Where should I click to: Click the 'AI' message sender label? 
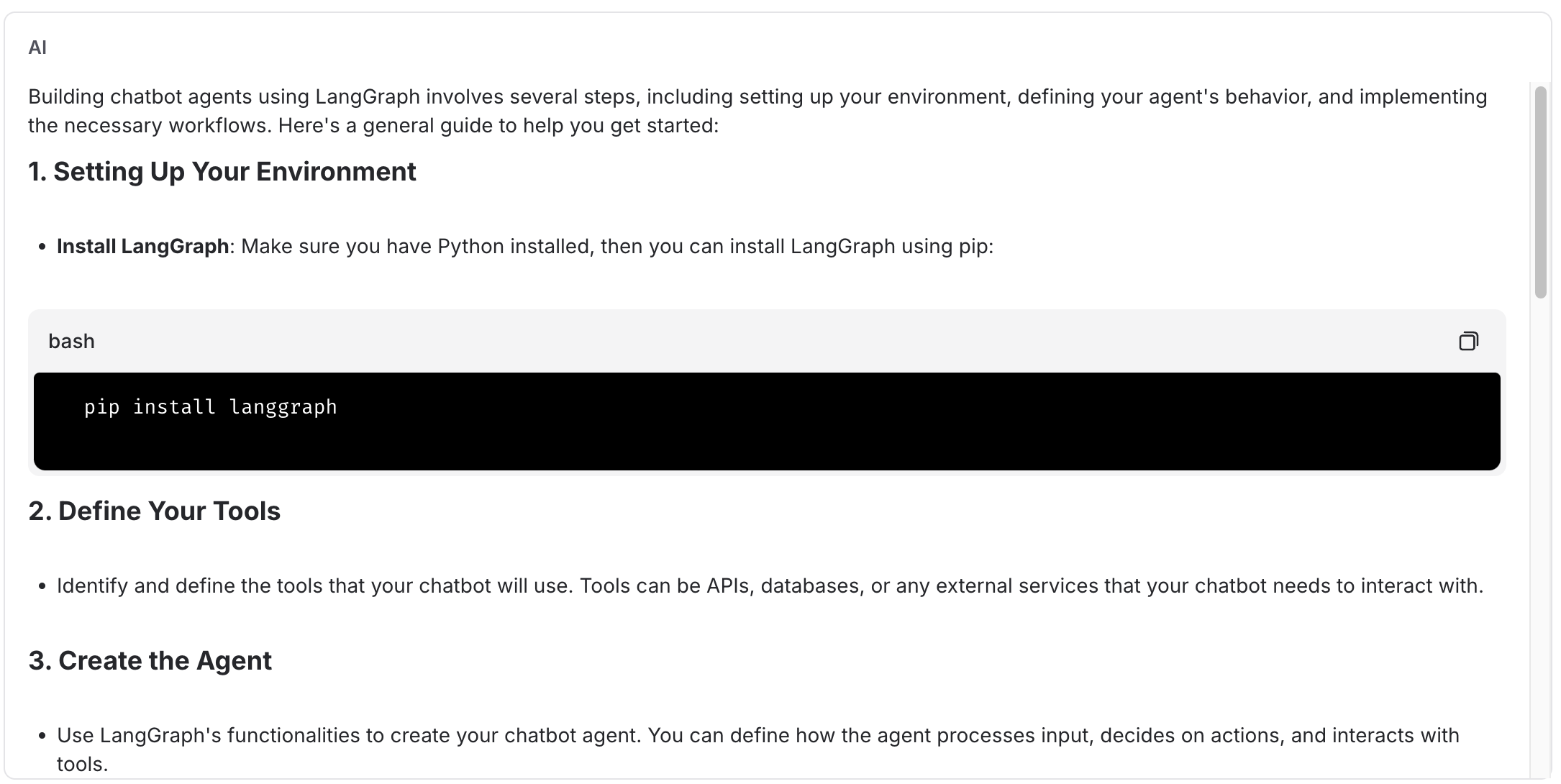coord(37,47)
